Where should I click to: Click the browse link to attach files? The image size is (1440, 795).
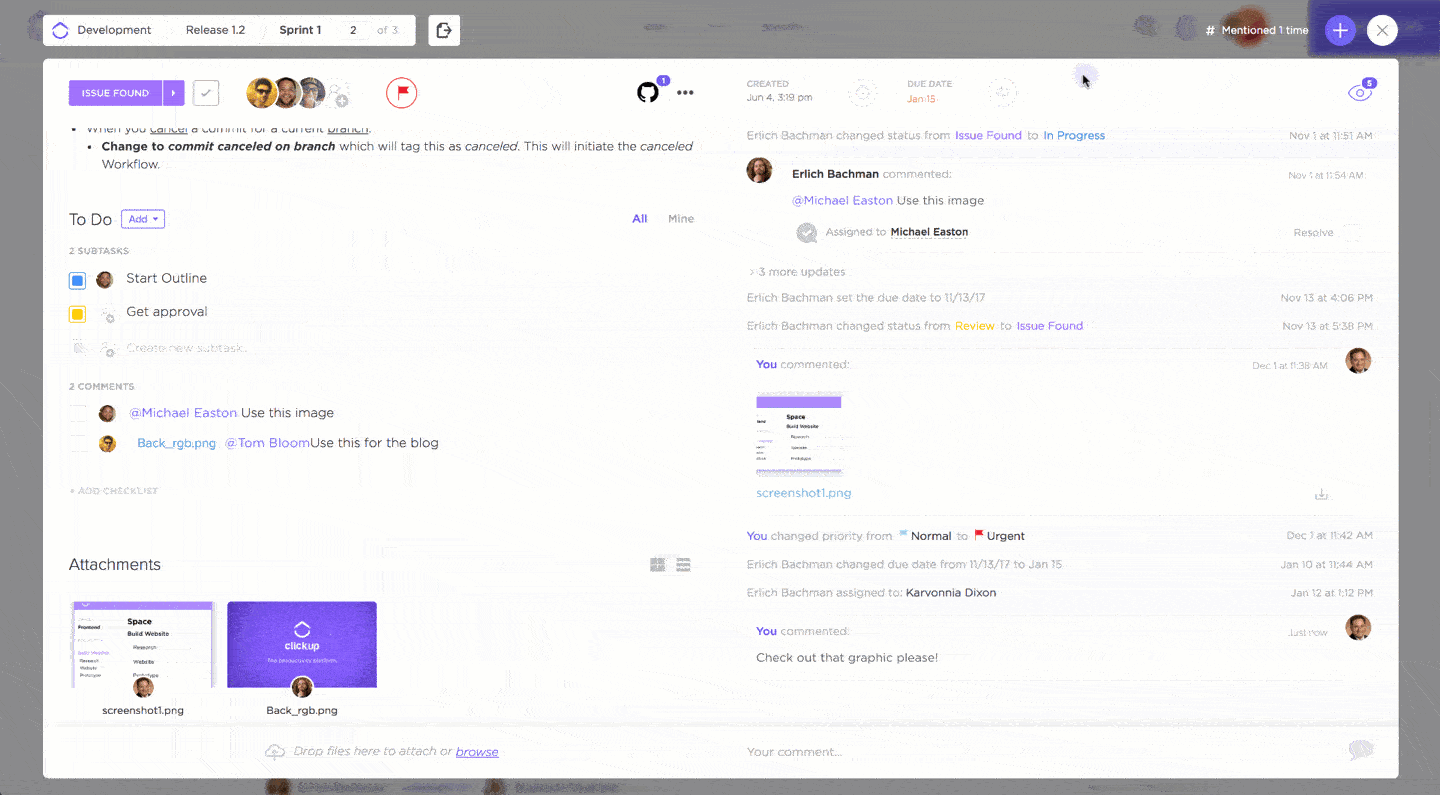click(477, 752)
